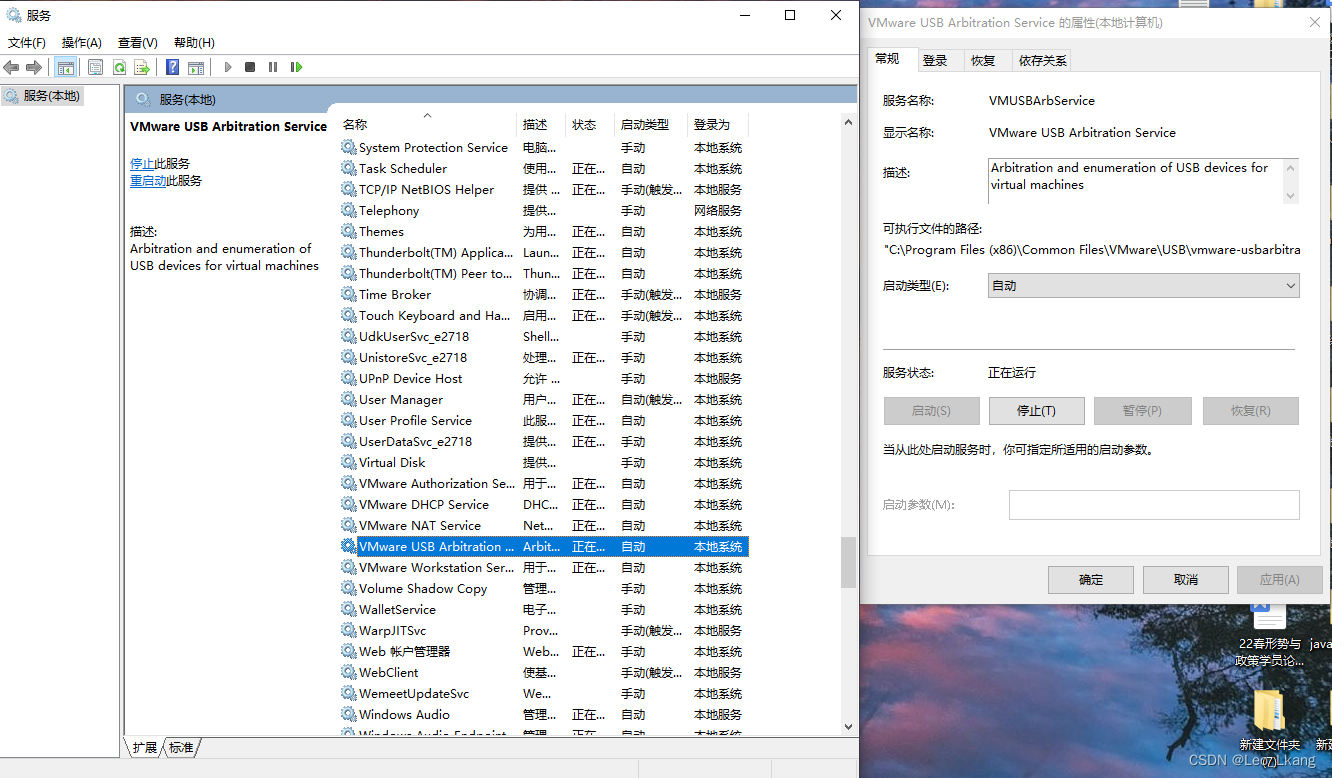
Task: Click the 启动参数(M) input field
Action: click(1154, 505)
